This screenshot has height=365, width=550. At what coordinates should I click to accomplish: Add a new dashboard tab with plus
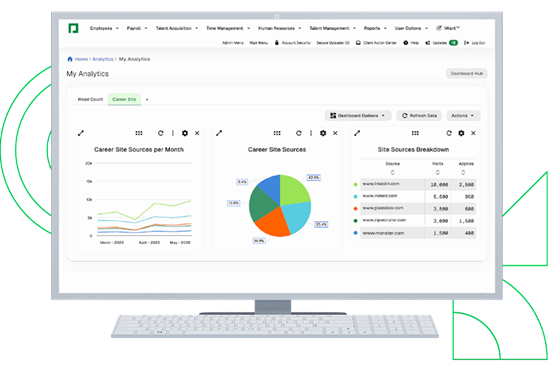147,100
